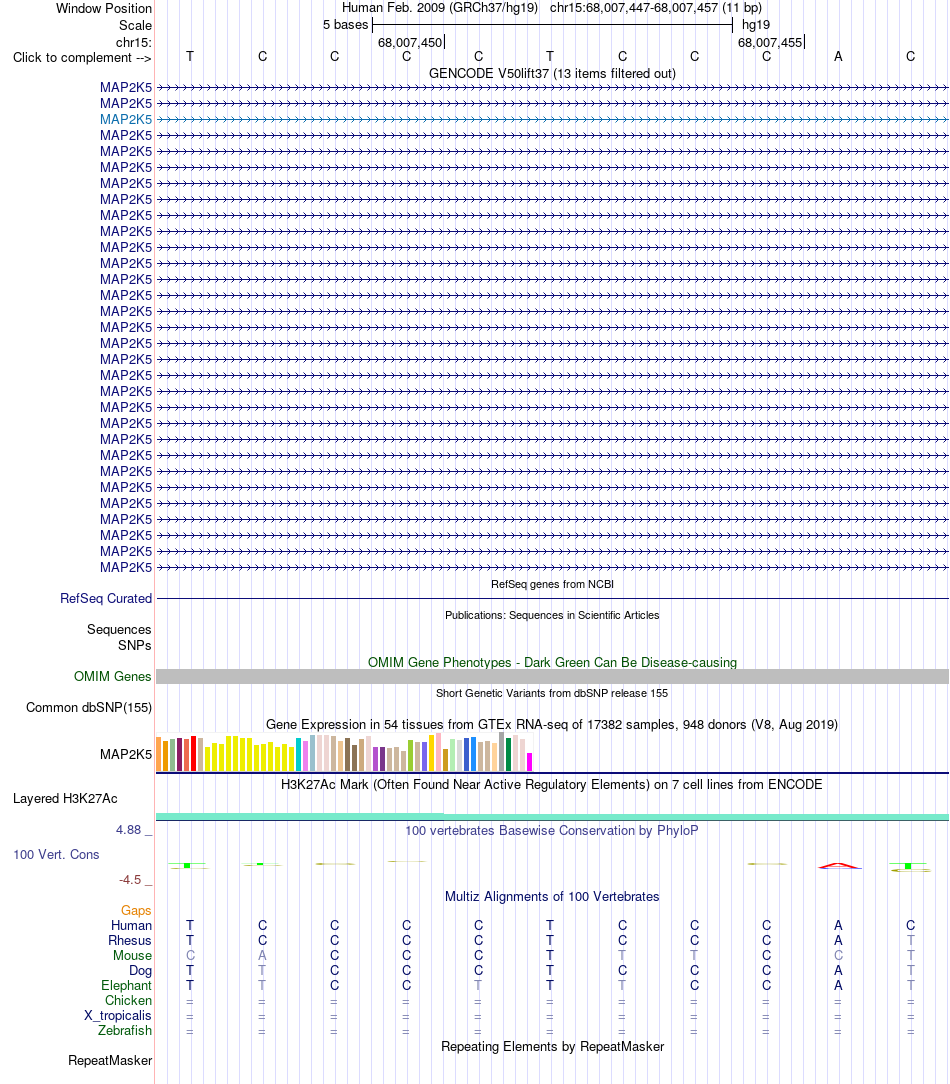Open 'RefSeq genes from NCBI' track title
Viewport: 950px width, 1084px height.
[552, 584]
